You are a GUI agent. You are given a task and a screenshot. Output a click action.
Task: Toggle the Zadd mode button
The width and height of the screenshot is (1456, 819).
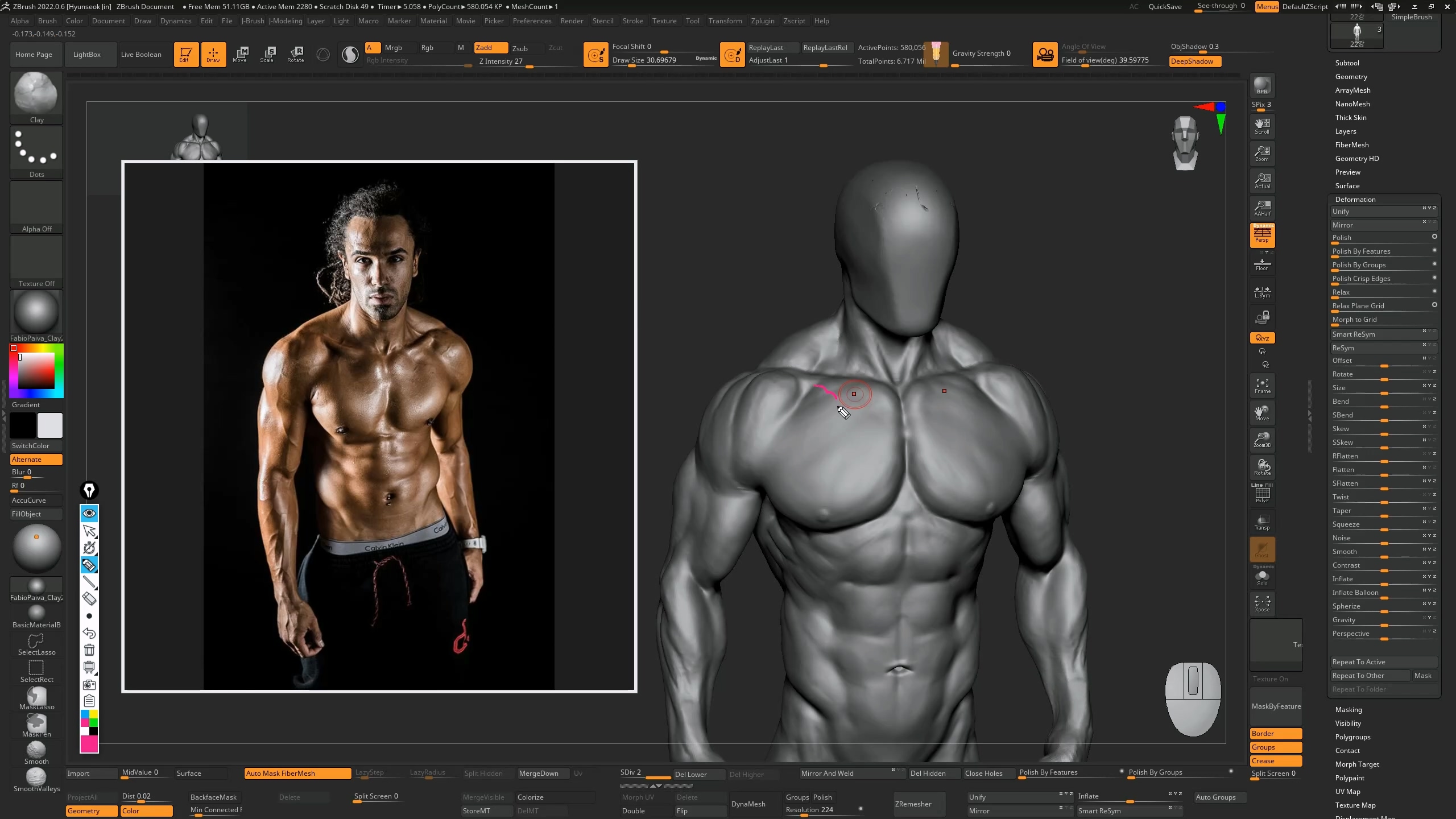[490, 48]
